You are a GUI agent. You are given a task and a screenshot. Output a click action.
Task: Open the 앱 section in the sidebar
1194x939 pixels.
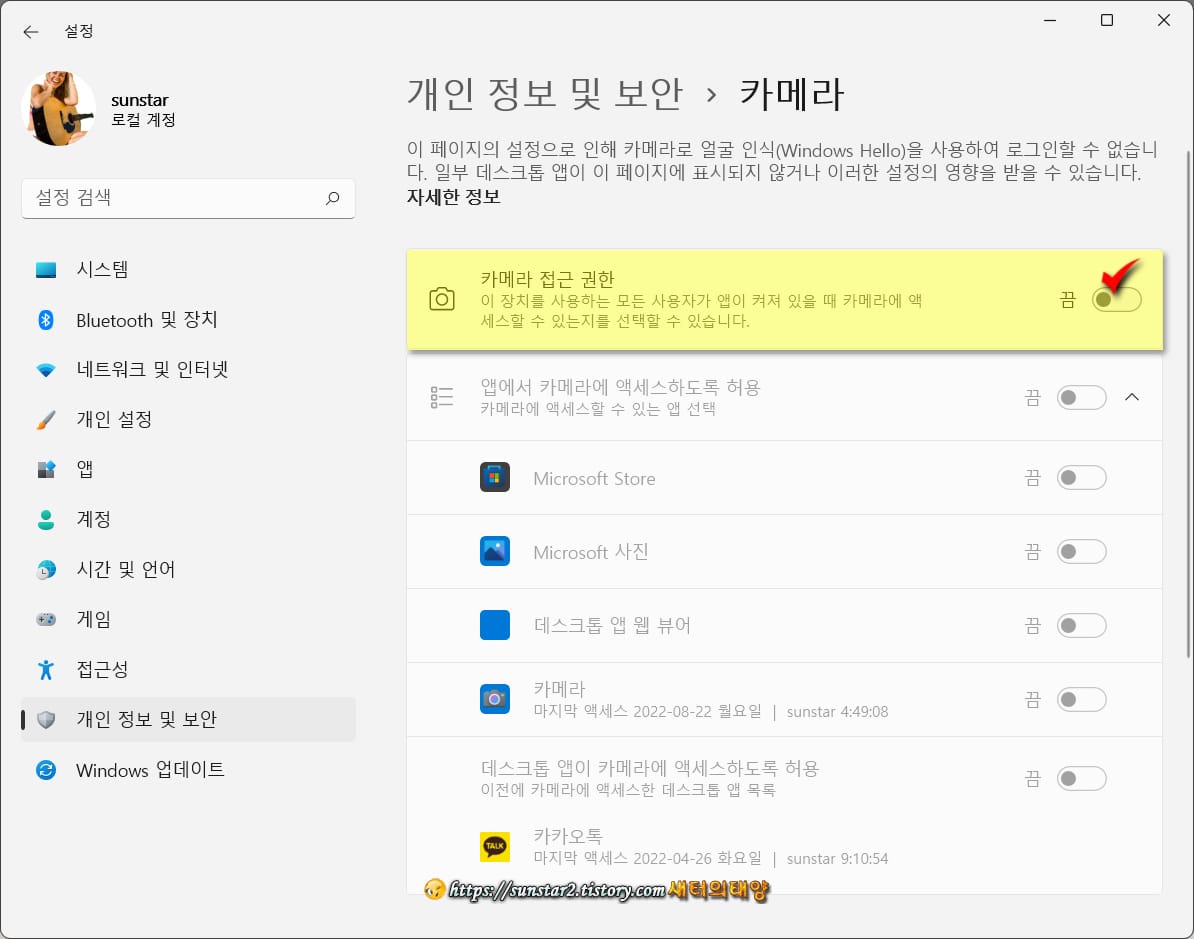coord(85,469)
